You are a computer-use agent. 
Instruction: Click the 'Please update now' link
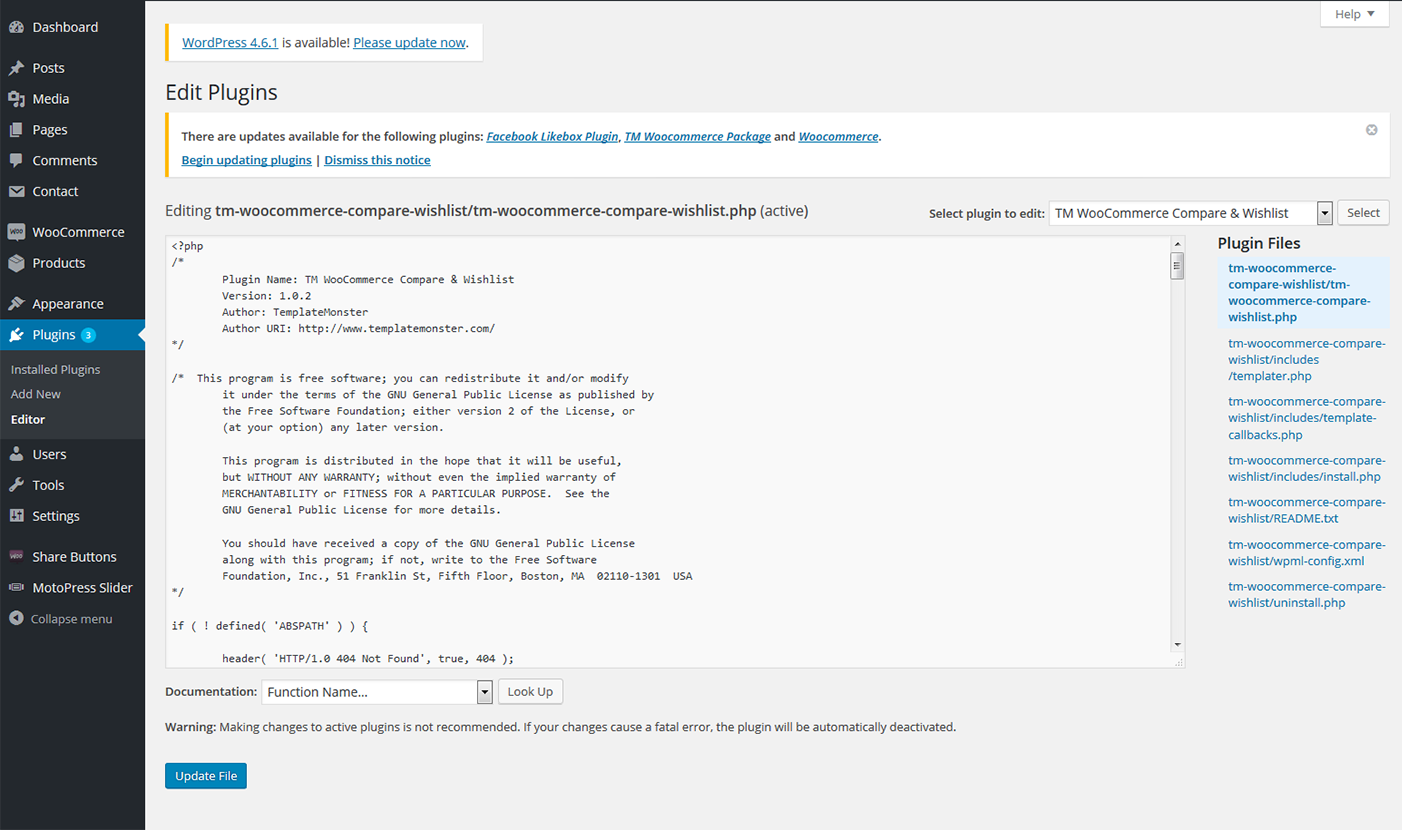409,43
